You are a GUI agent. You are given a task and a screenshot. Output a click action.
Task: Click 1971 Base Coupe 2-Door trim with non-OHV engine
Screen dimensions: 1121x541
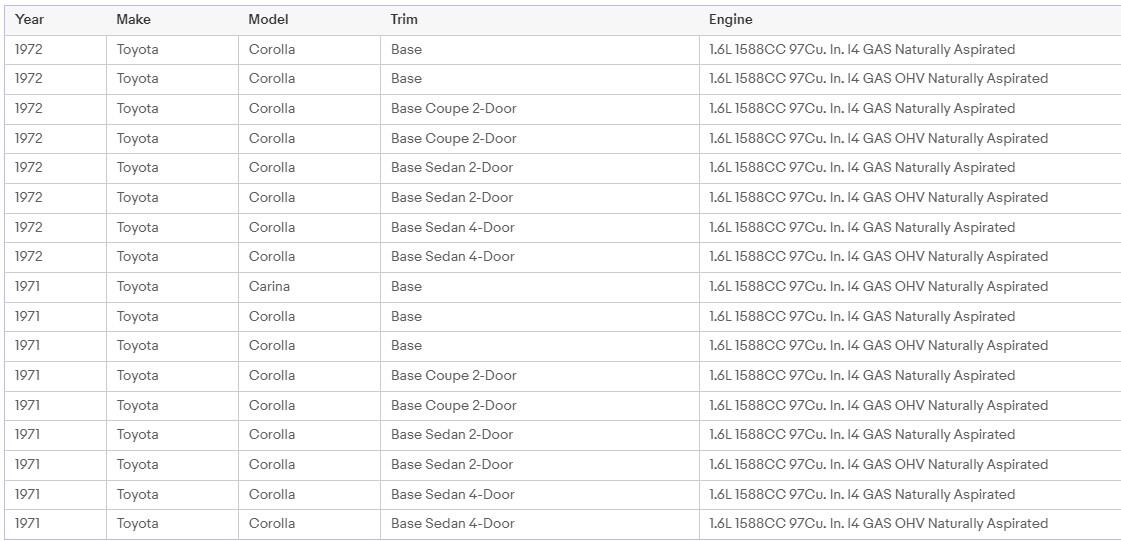[453, 375]
